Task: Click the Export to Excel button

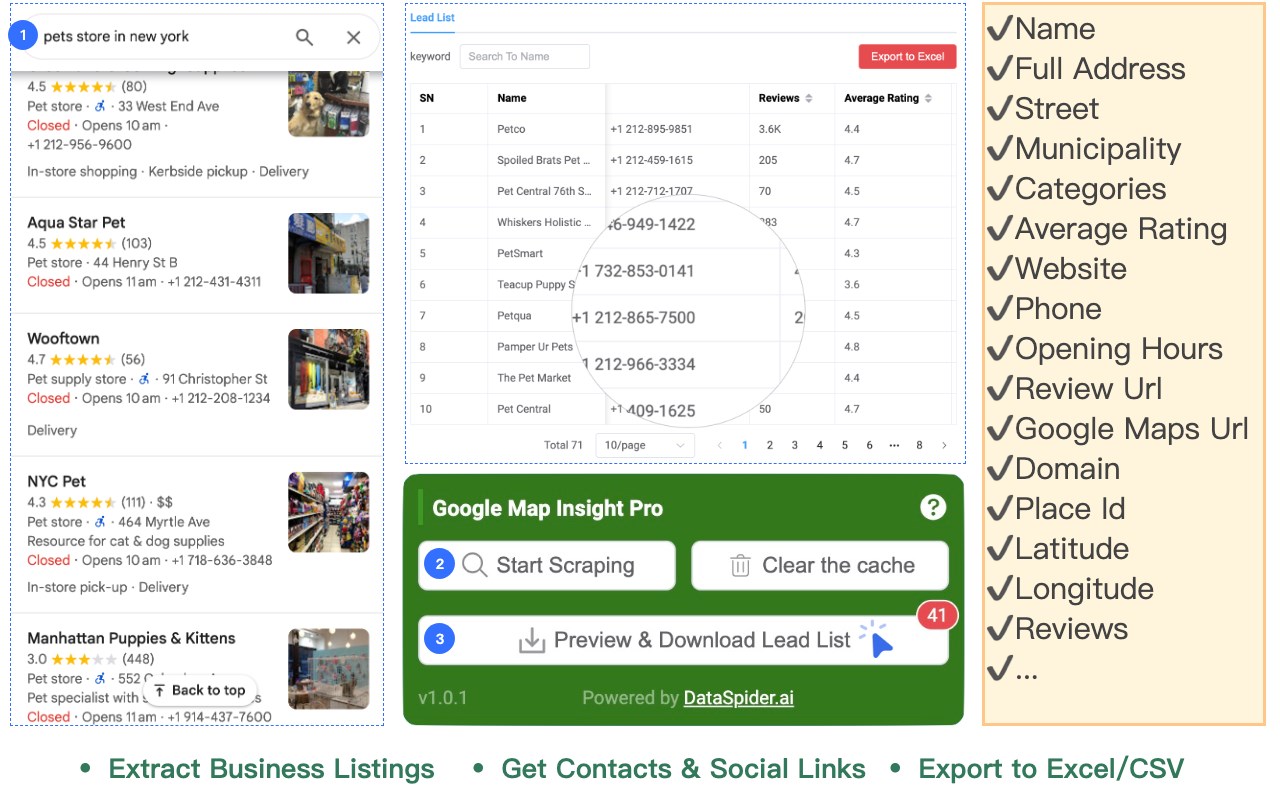Action: point(907,57)
